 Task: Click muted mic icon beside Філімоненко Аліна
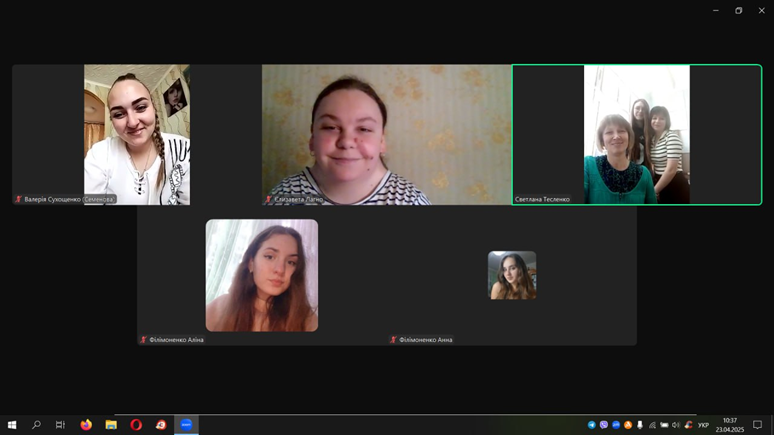coord(144,340)
